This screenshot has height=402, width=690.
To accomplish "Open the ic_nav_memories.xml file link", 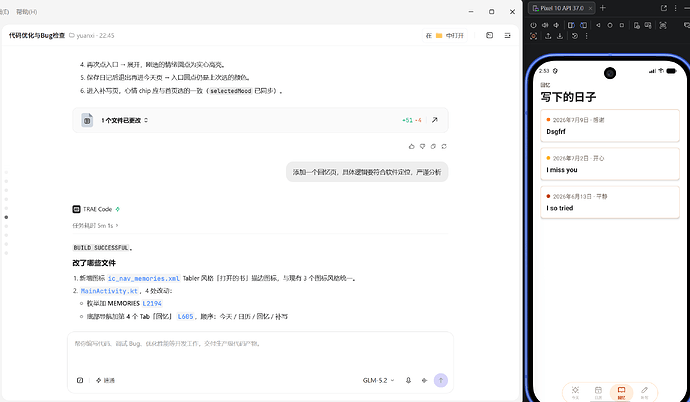I will pos(143,278).
